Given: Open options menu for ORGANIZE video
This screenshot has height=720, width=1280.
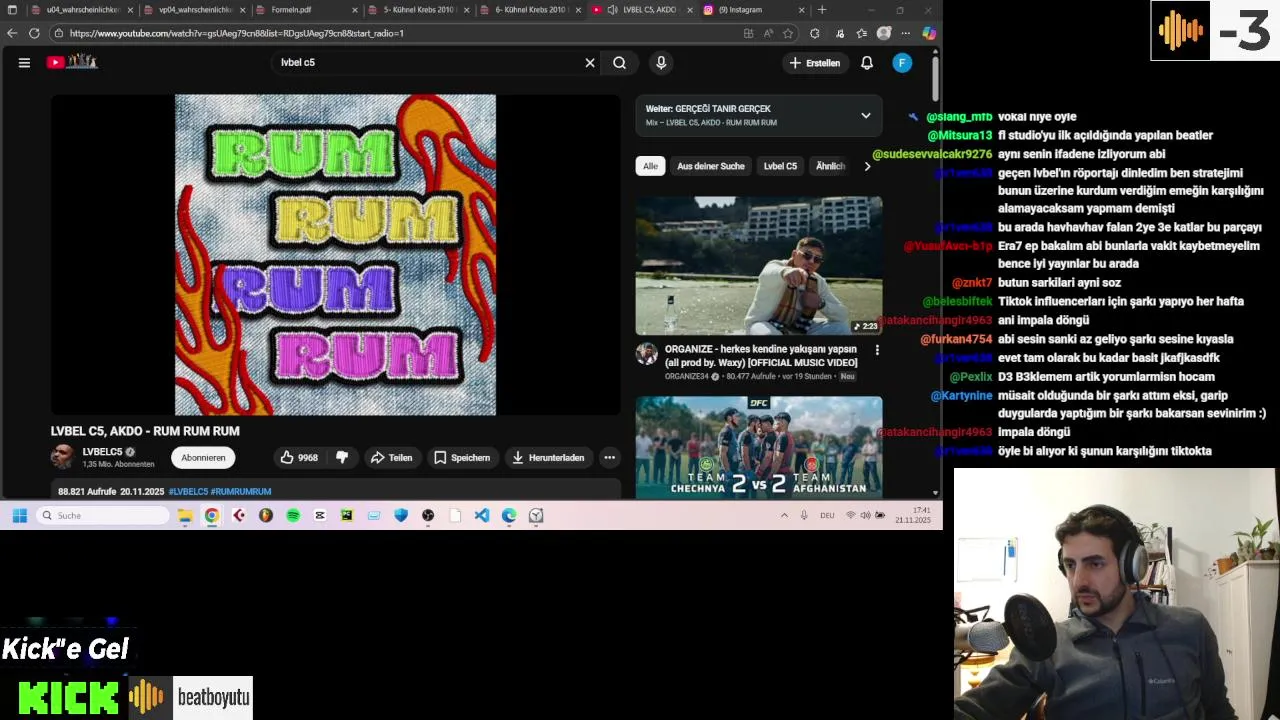Looking at the screenshot, I should click(877, 350).
